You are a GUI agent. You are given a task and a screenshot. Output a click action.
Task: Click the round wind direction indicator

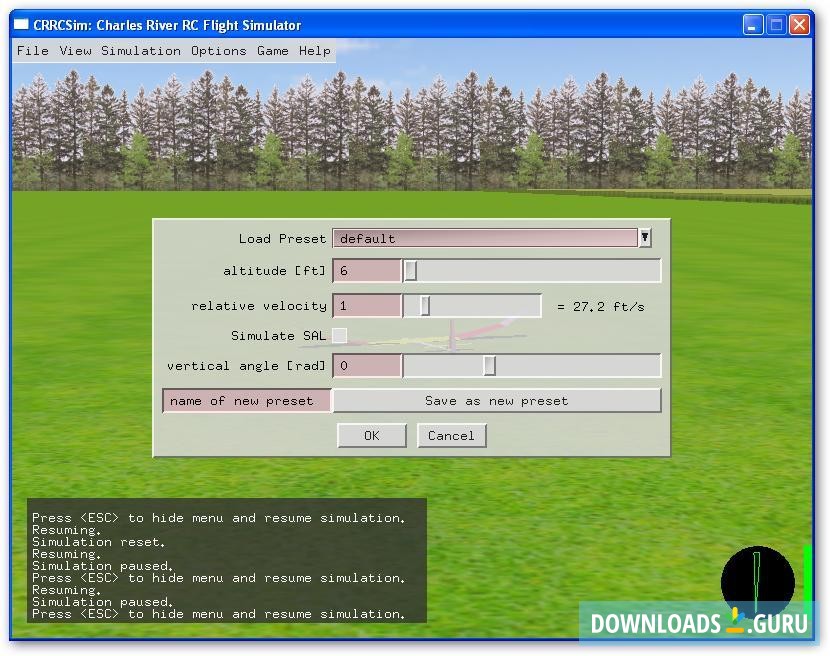pos(757,582)
